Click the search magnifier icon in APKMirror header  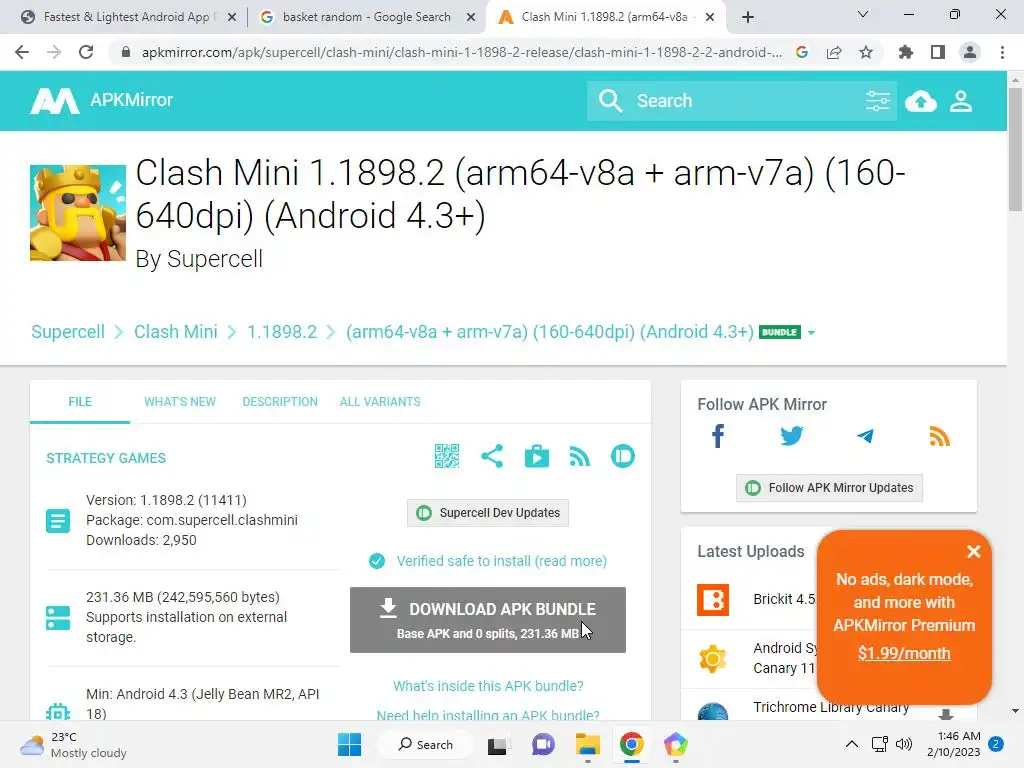(611, 101)
